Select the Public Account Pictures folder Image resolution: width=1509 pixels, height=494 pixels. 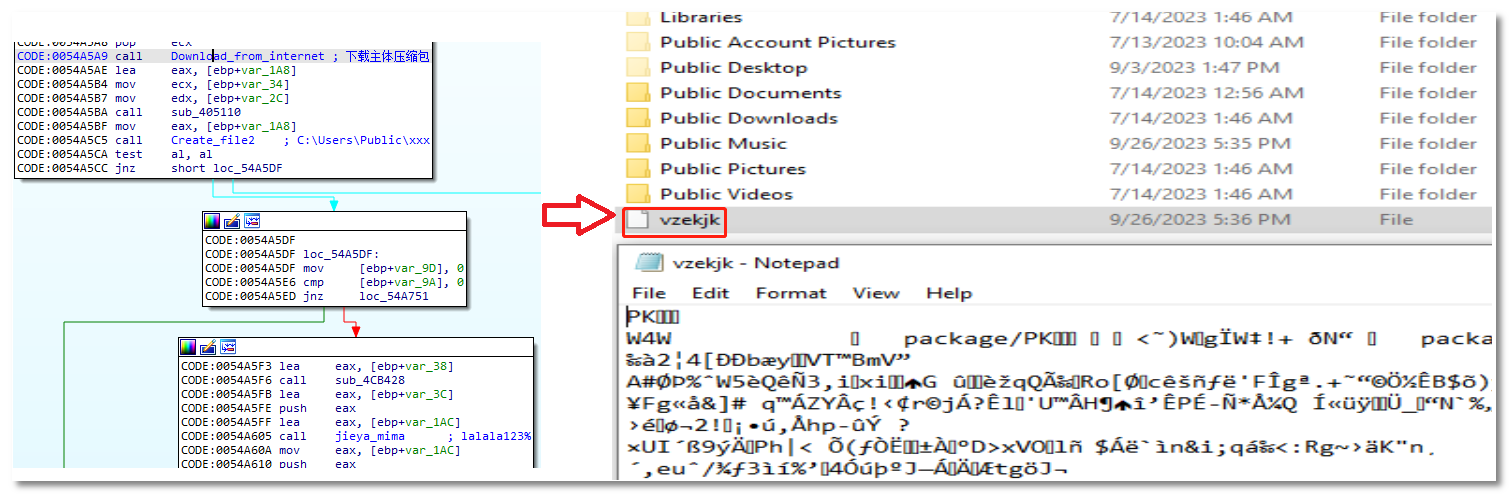(777, 42)
